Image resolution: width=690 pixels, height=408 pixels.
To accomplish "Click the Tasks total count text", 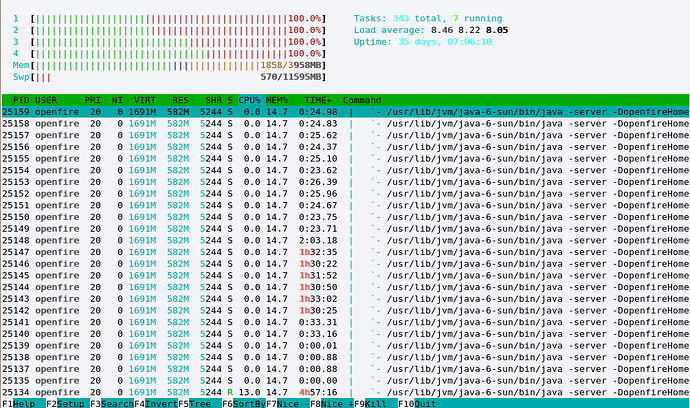I will click(x=400, y=18).
